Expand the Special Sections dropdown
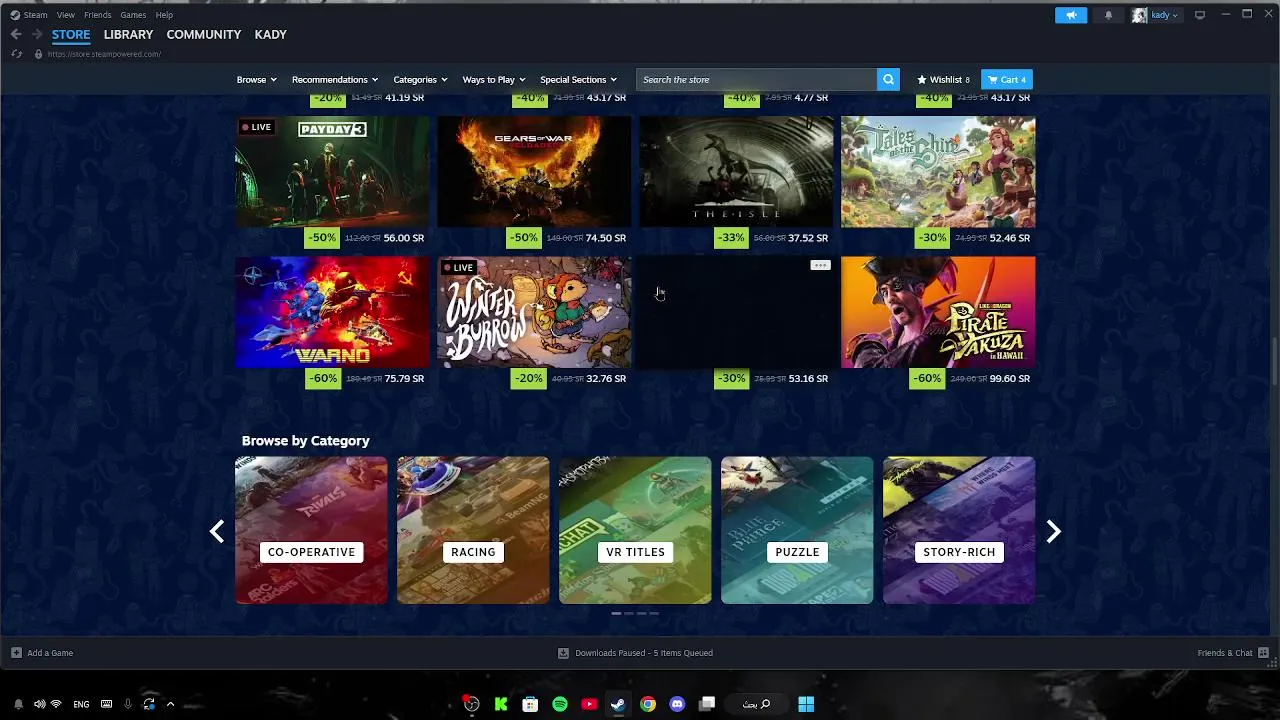 [x=578, y=80]
